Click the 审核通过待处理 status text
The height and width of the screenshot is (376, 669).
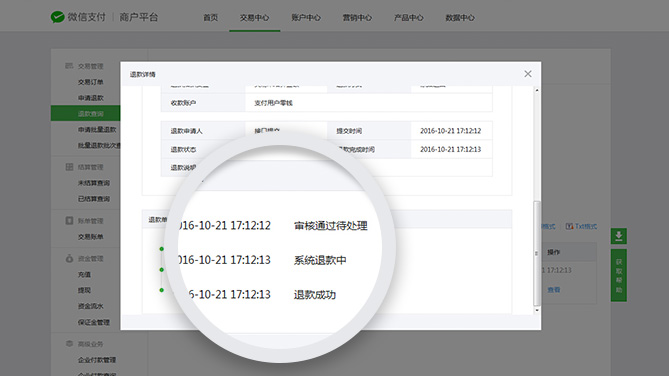point(331,225)
